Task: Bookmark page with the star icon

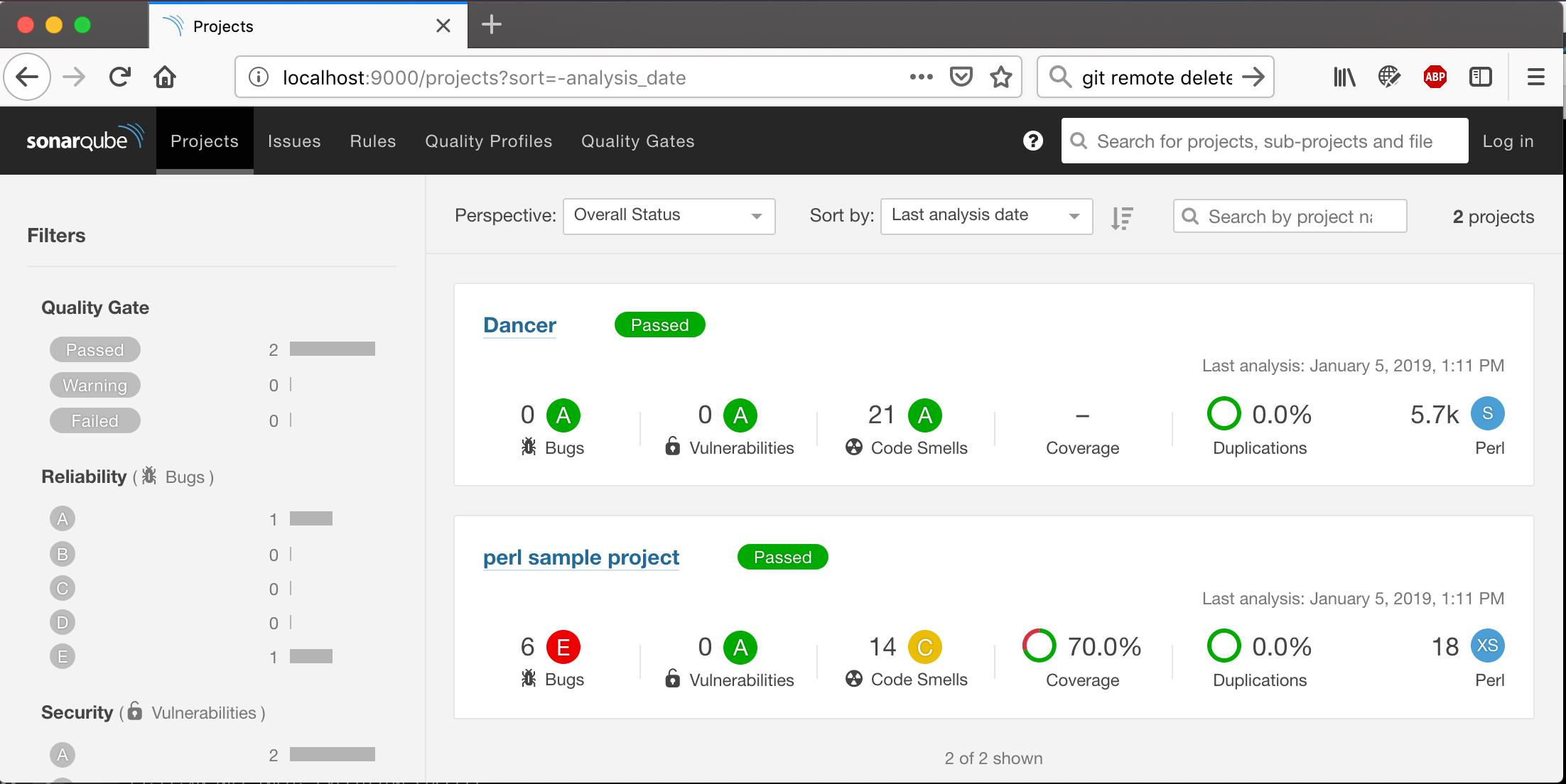Action: tap(1001, 77)
